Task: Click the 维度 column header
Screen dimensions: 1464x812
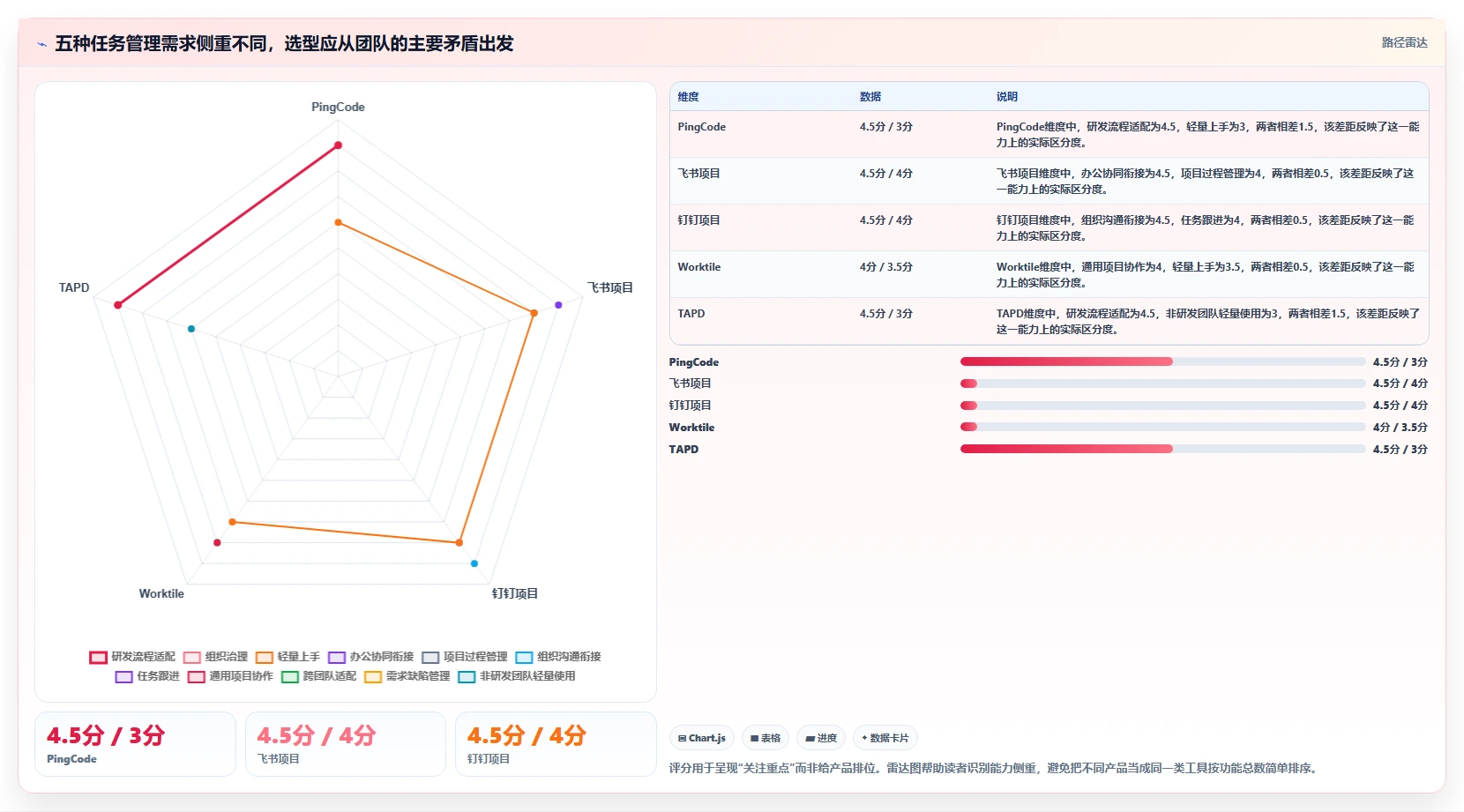Action: (x=688, y=97)
